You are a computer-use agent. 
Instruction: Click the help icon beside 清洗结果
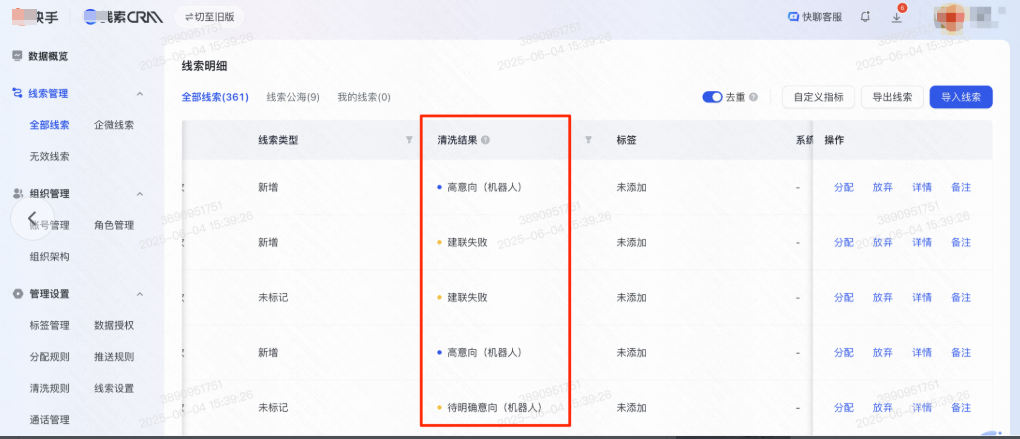coord(486,140)
